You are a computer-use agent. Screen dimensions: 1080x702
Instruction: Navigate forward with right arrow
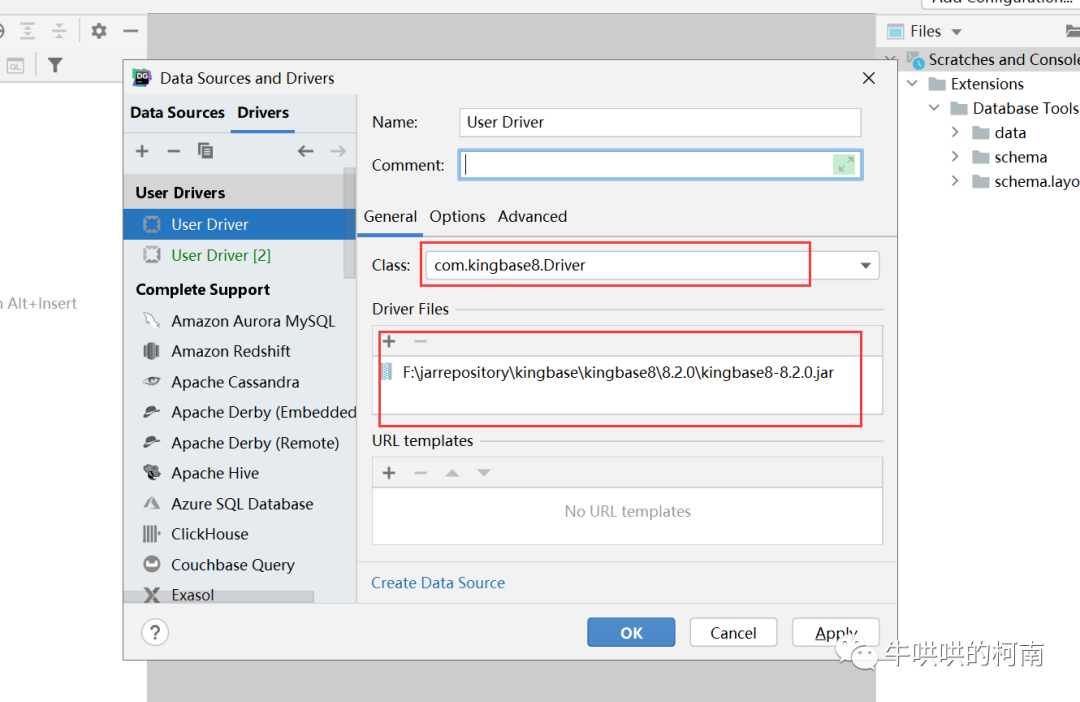pyautogui.click(x=338, y=151)
